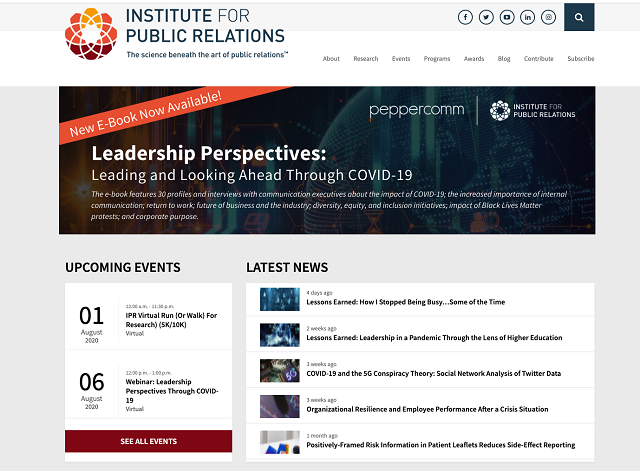Click the '06 August 2020' event date
This screenshot has height=471, width=640.
coord(91,390)
